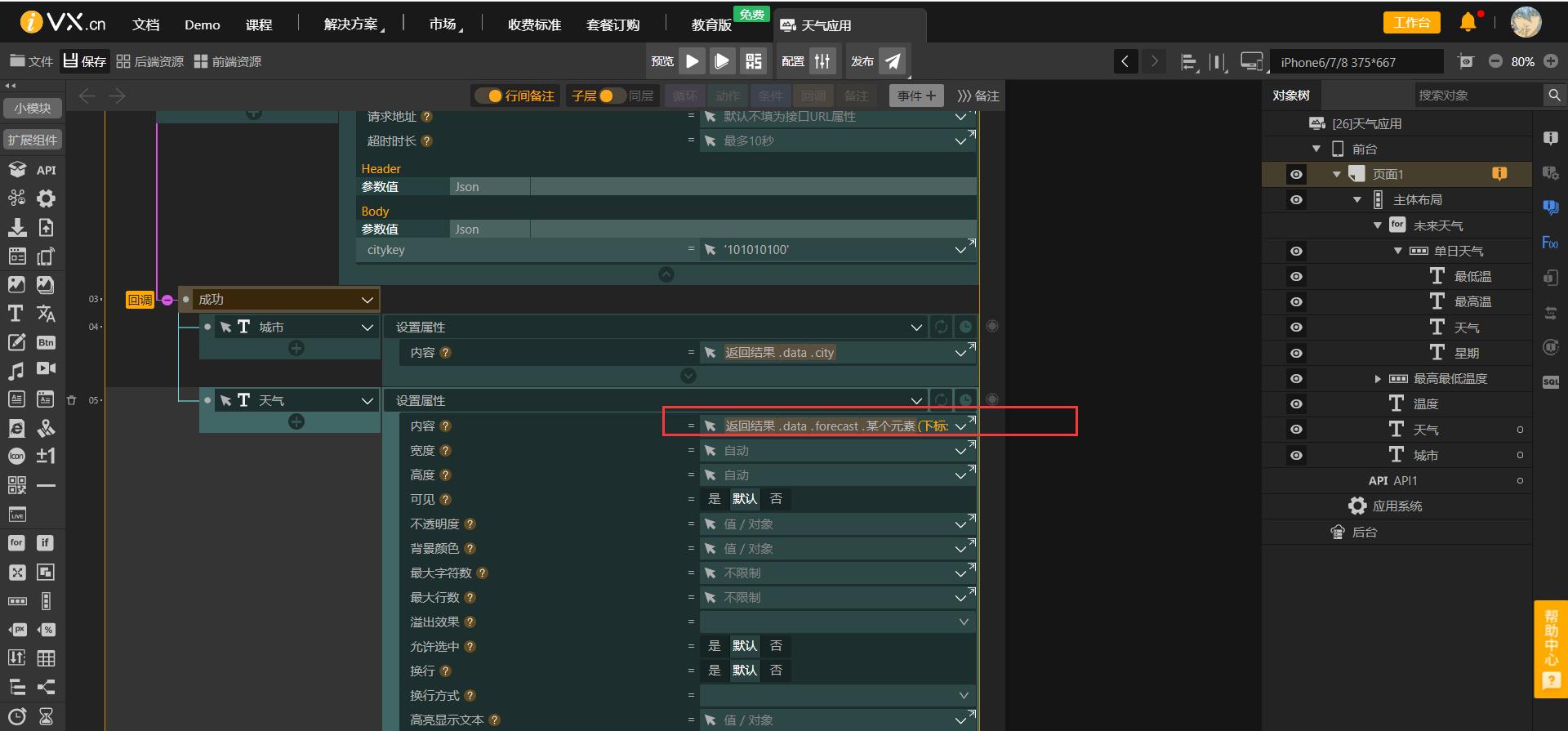This screenshot has height=731, width=1568.
Task: Zoom in with the plus icon
Action: click(1551, 61)
